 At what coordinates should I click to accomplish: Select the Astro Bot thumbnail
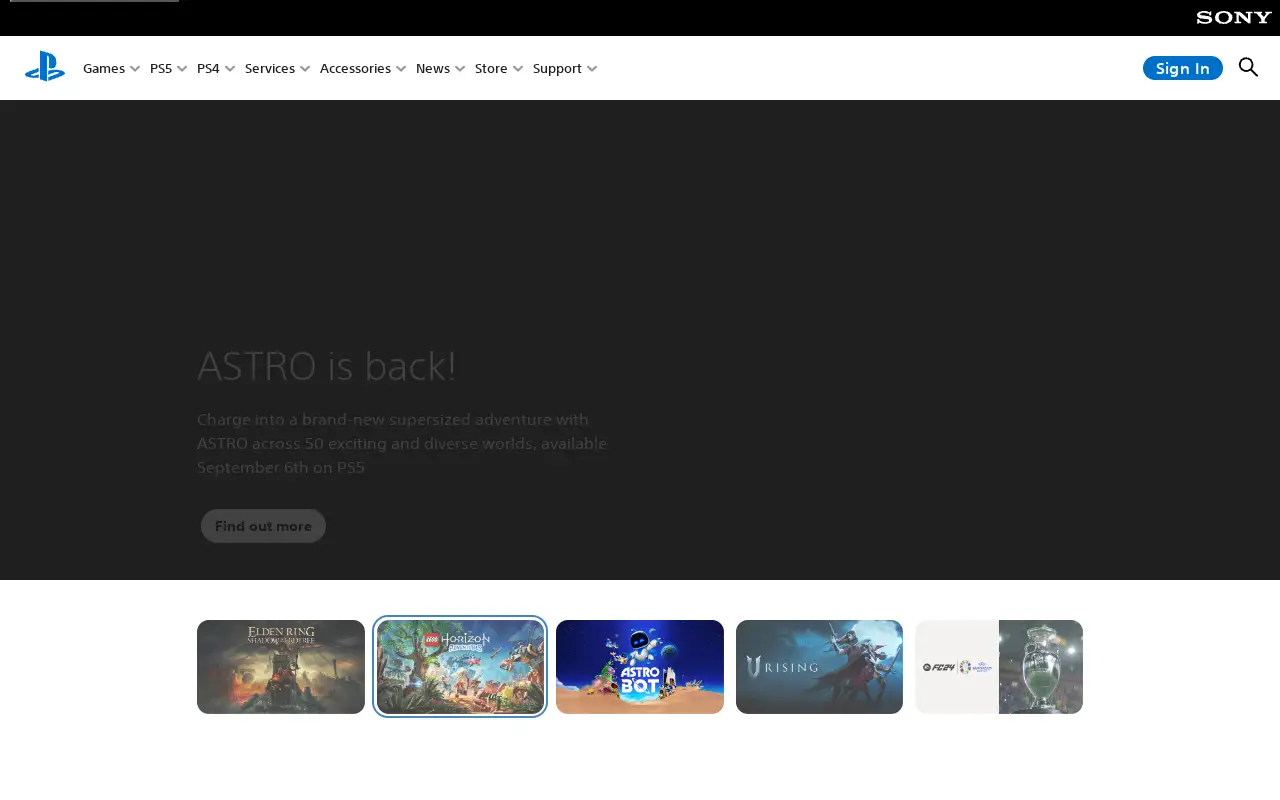(x=640, y=667)
